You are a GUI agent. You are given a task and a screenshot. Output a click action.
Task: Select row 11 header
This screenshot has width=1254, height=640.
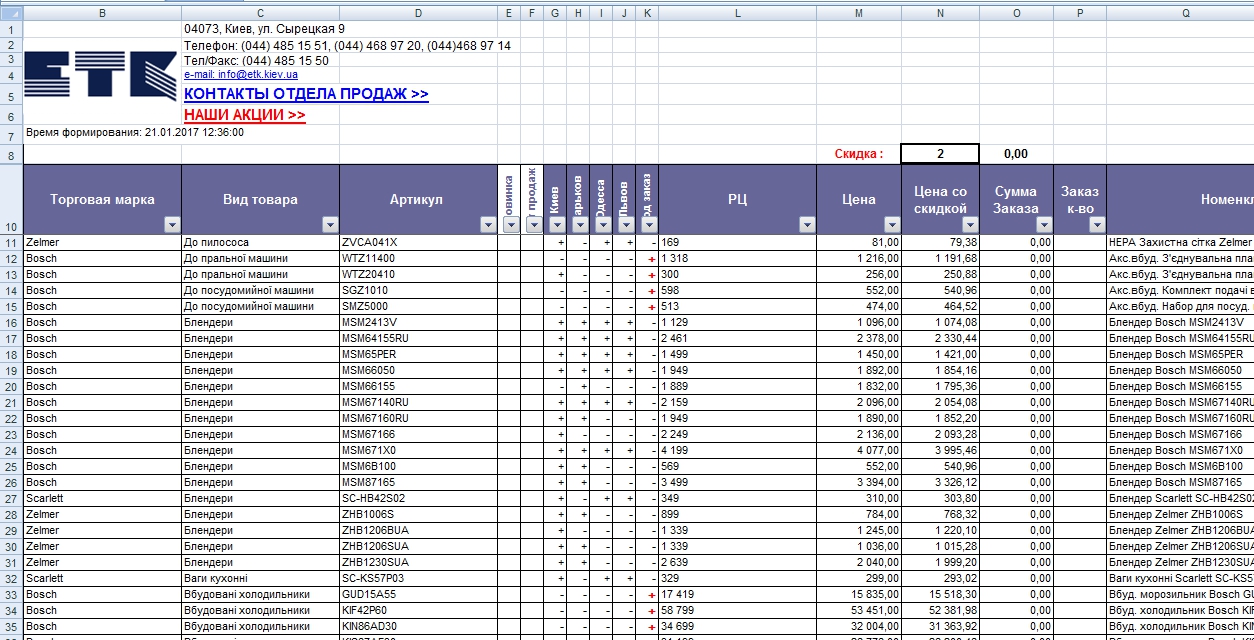(11, 242)
